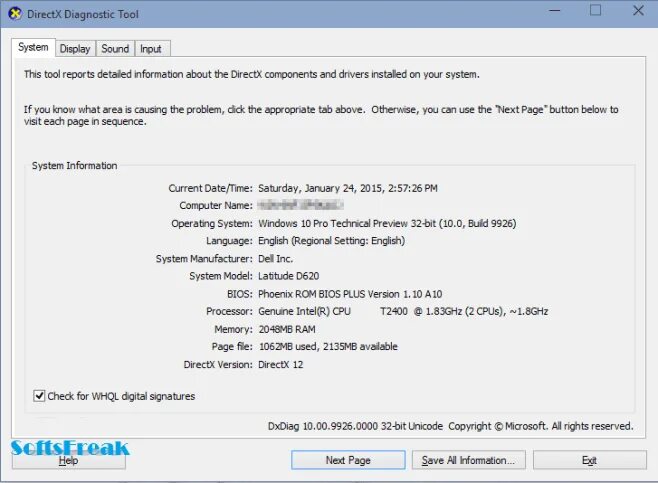Close the DirectX Diagnostic Tool window
The height and width of the screenshot is (483, 658).
point(638,10)
